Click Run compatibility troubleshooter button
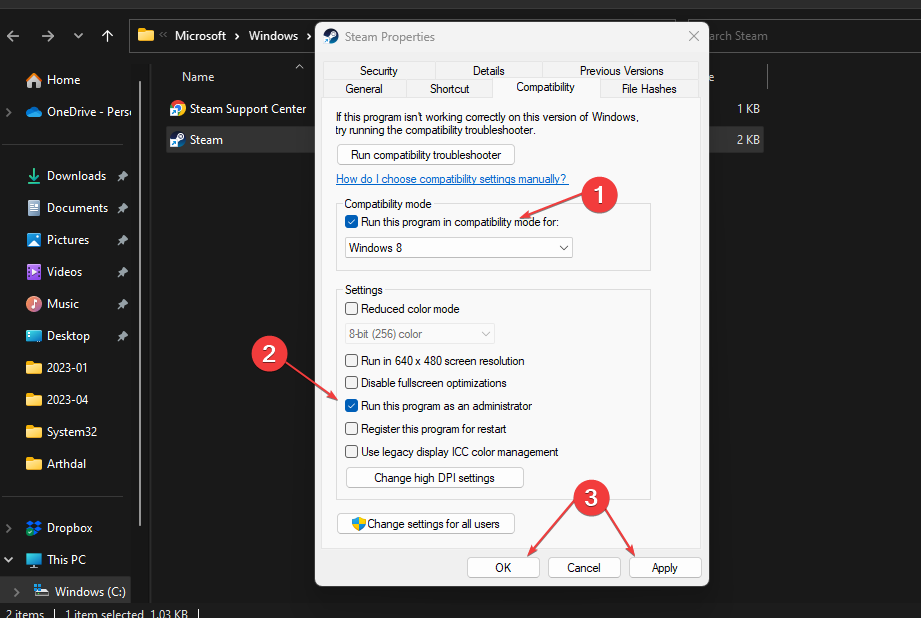The width and height of the screenshot is (921, 618). point(426,155)
